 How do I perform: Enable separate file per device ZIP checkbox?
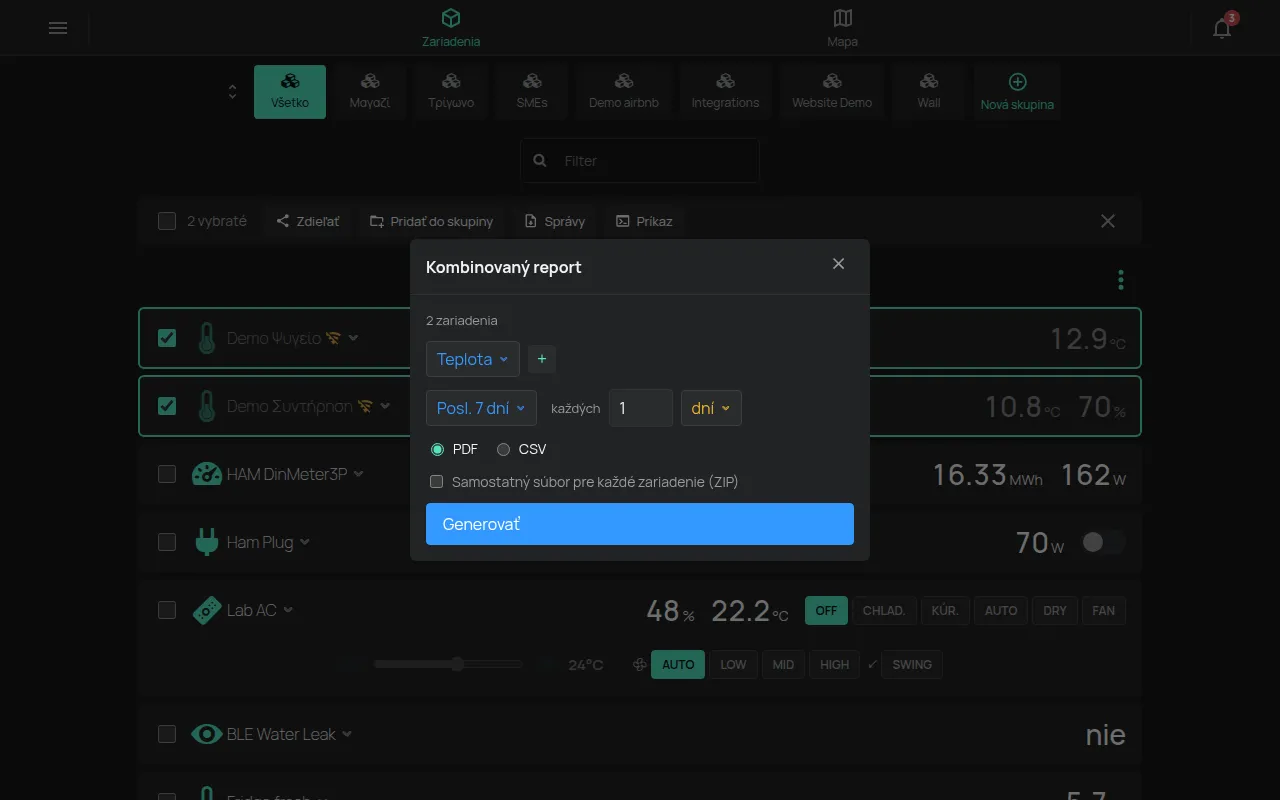coord(436,482)
